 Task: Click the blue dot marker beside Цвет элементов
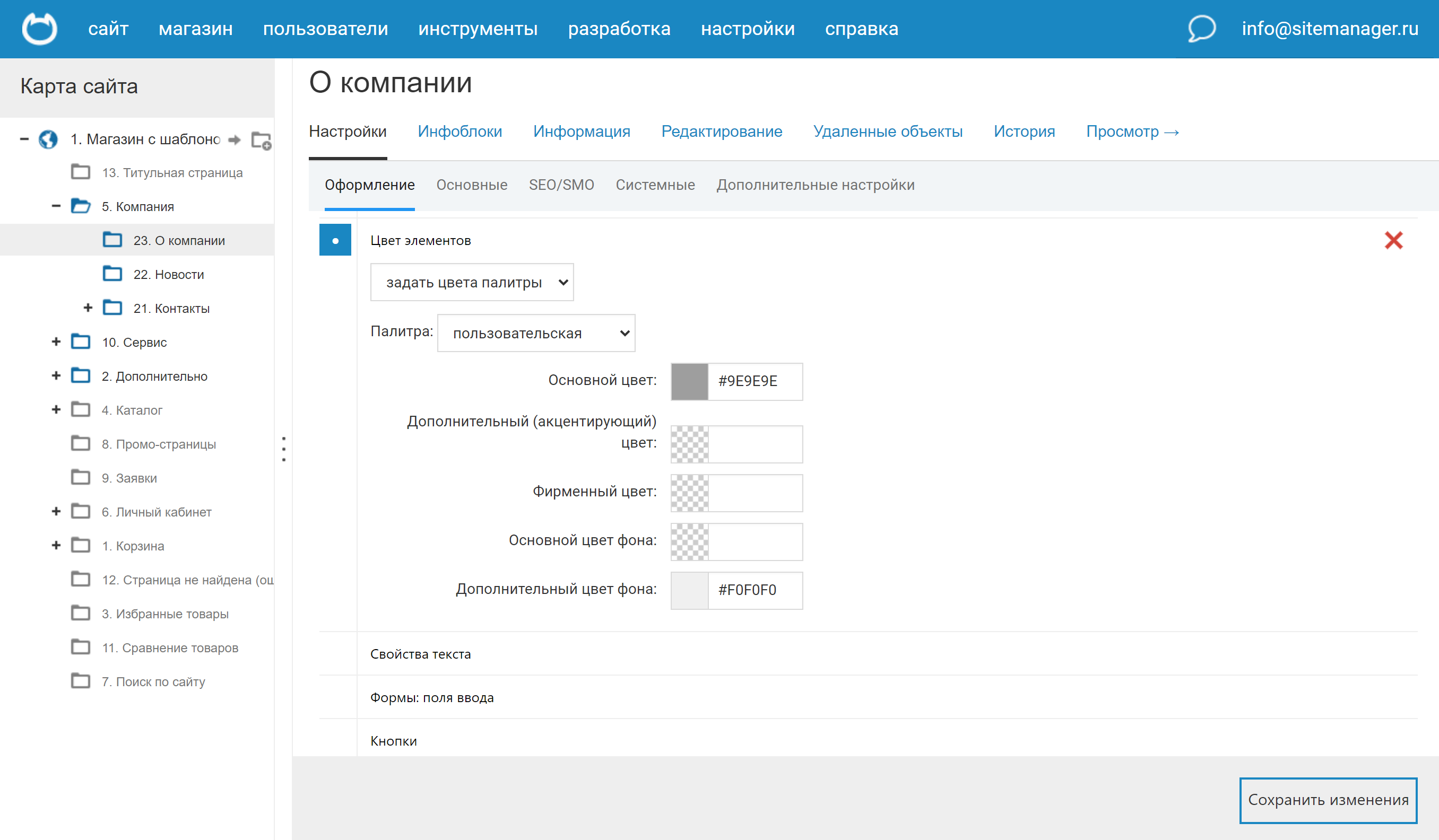335,240
